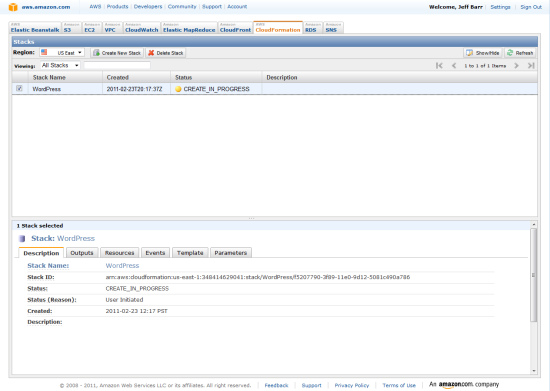
Task: Click the US flag region icon
Action: click(x=44, y=52)
